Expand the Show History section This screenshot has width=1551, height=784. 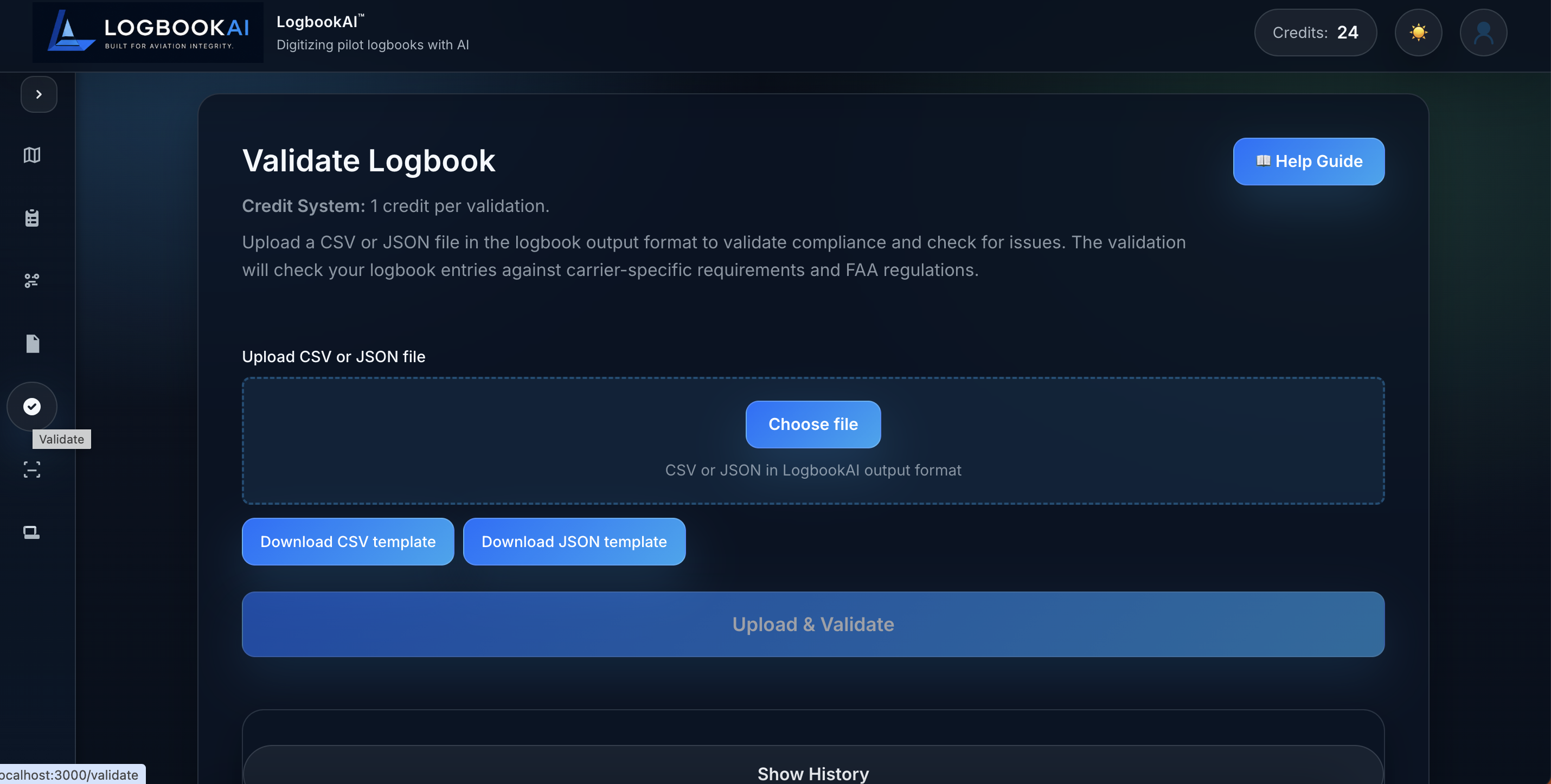point(813,766)
